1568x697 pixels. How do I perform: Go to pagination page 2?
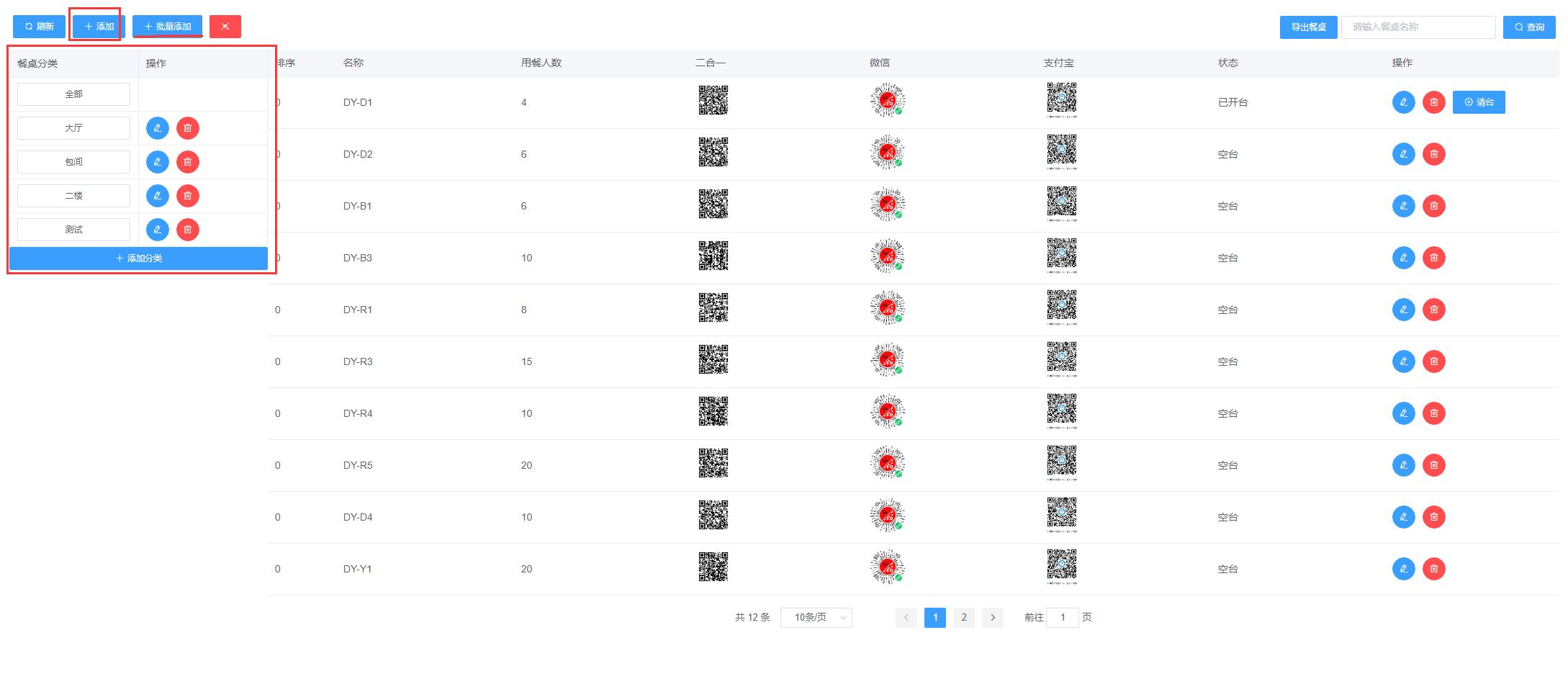click(964, 618)
